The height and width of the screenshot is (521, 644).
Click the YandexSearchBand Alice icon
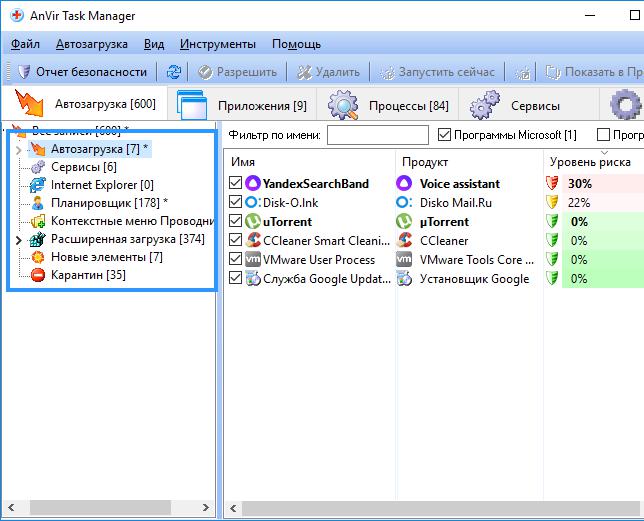(253, 184)
